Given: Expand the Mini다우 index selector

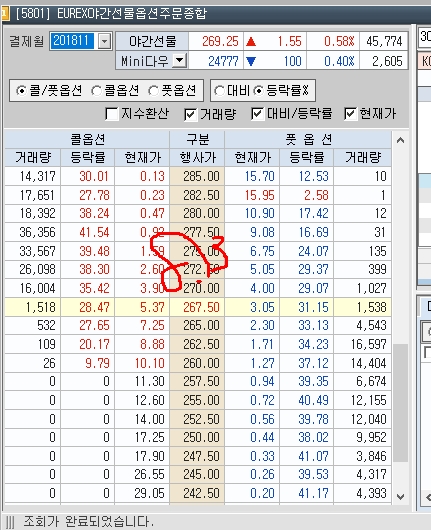Looking at the screenshot, I should pos(179,61).
